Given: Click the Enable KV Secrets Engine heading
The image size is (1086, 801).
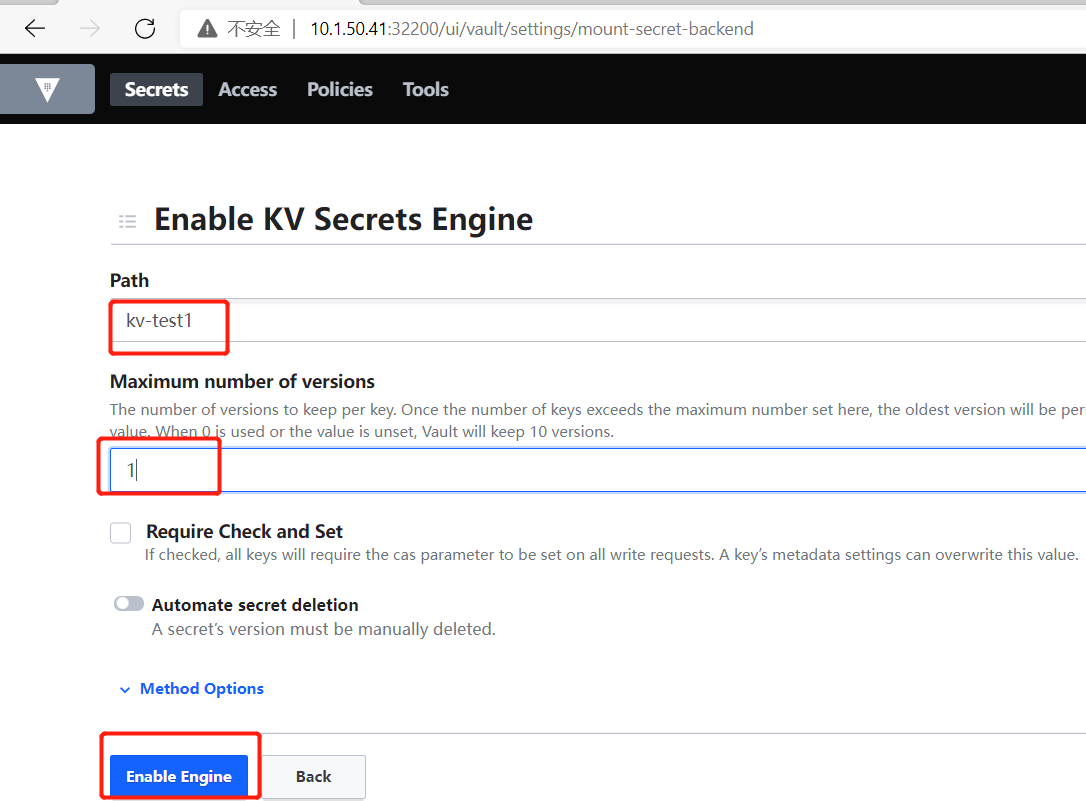Looking at the screenshot, I should tap(344, 219).
